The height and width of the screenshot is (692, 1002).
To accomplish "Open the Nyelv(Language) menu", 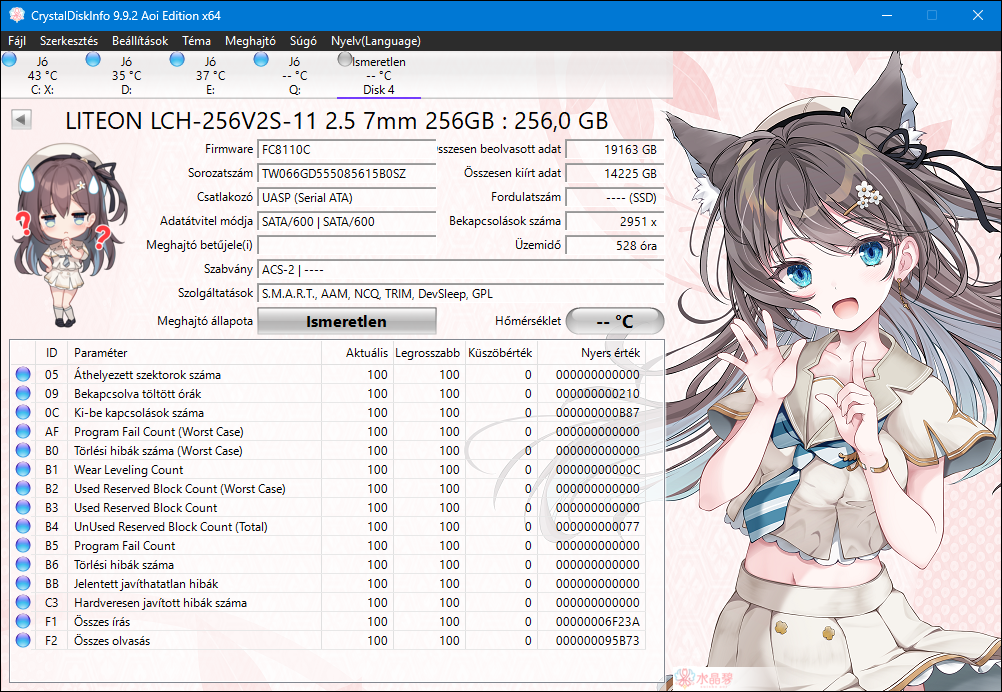I will (x=376, y=41).
